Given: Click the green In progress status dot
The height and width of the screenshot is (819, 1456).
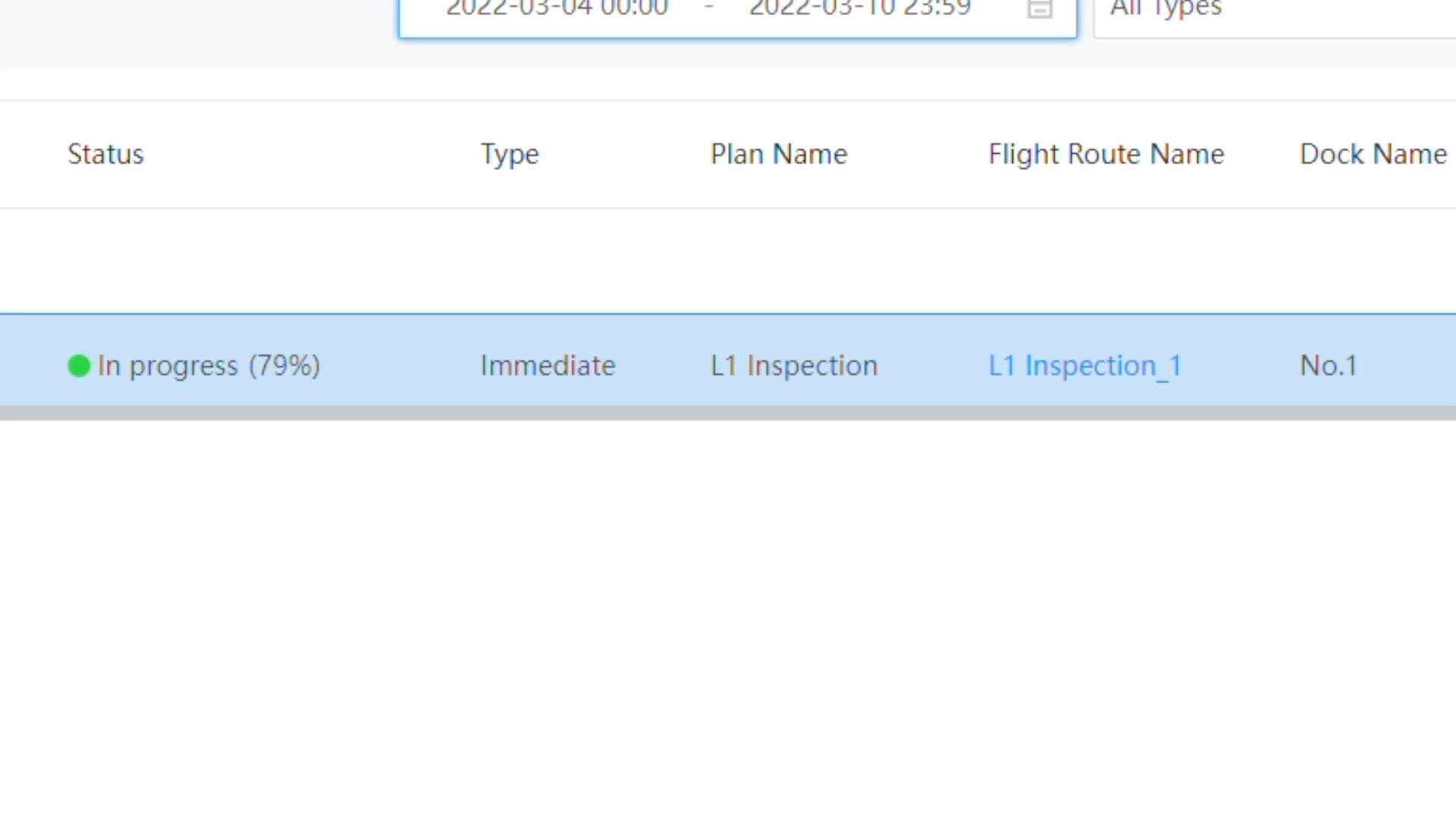Looking at the screenshot, I should click(x=79, y=366).
